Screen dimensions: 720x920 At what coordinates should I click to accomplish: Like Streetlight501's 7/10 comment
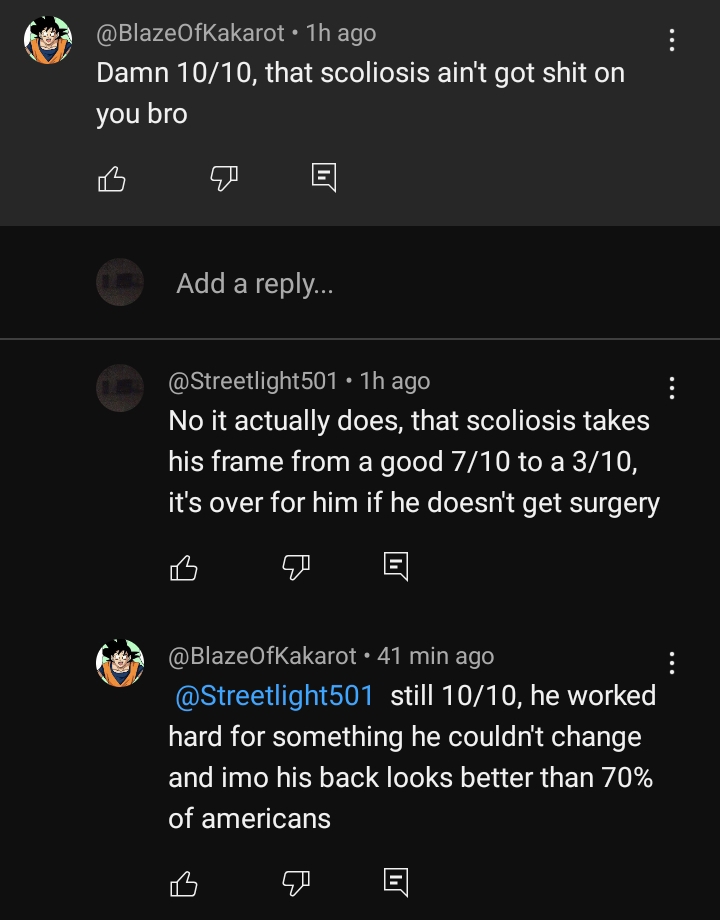(x=184, y=566)
